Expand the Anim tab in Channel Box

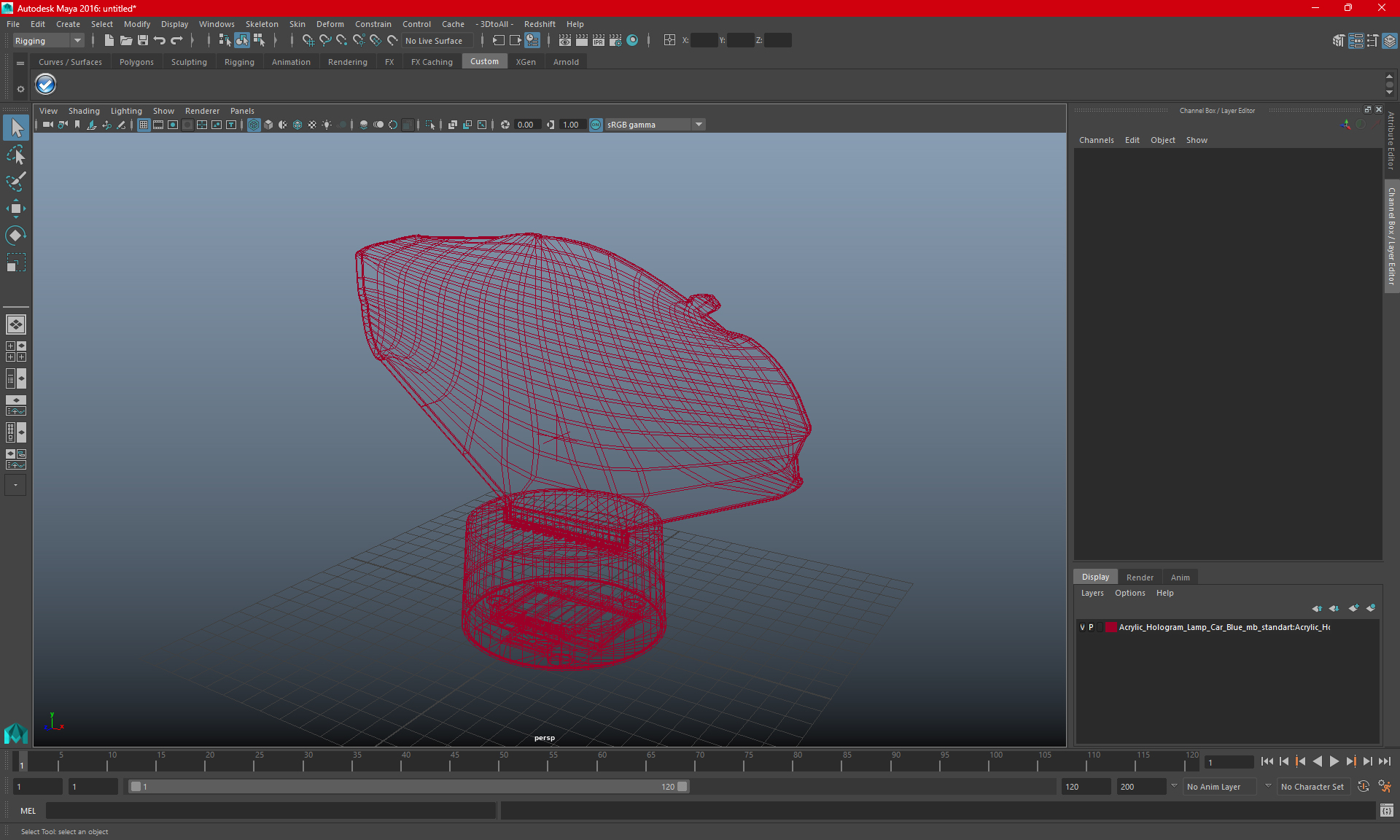[1179, 576]
